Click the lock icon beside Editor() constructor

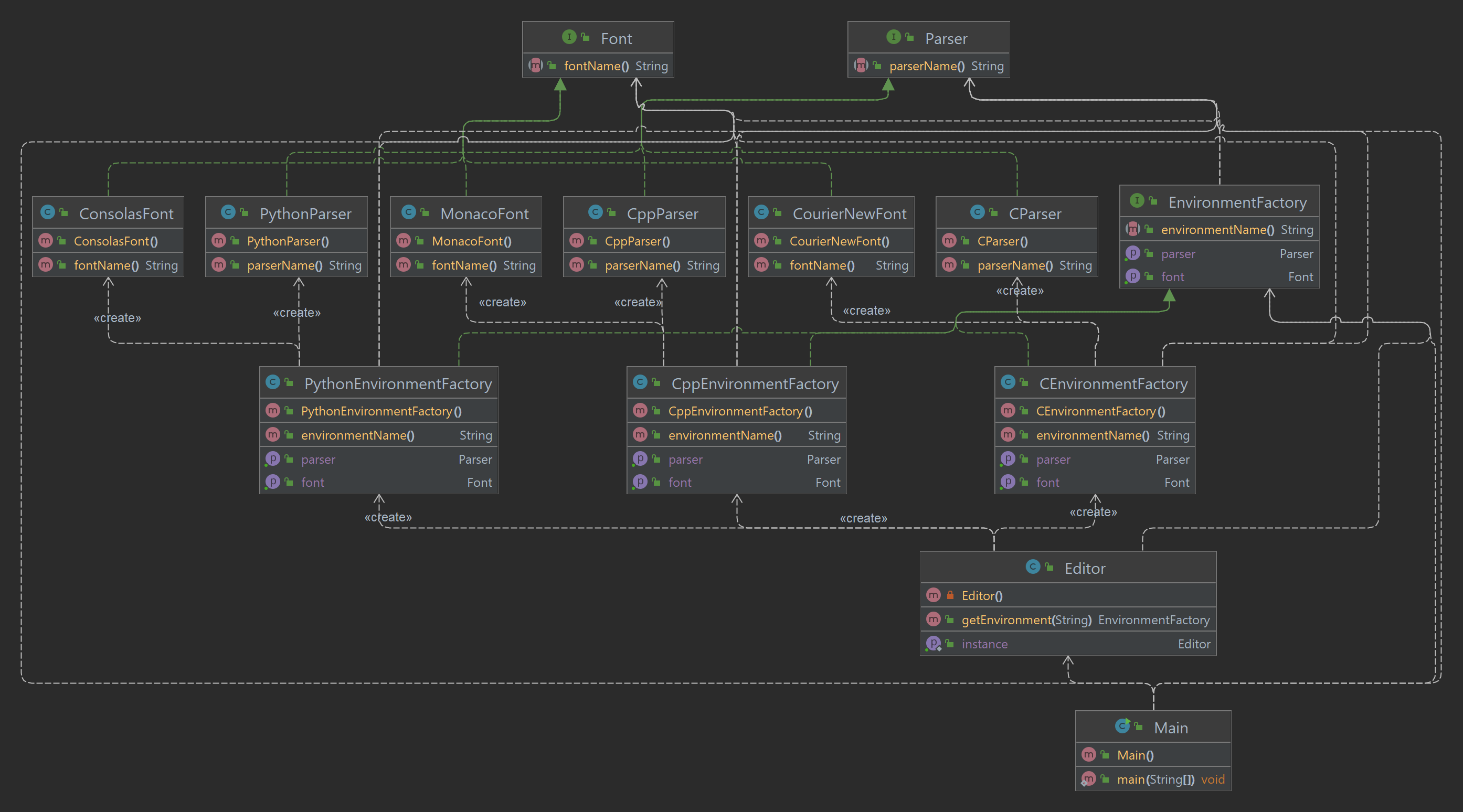950,595
